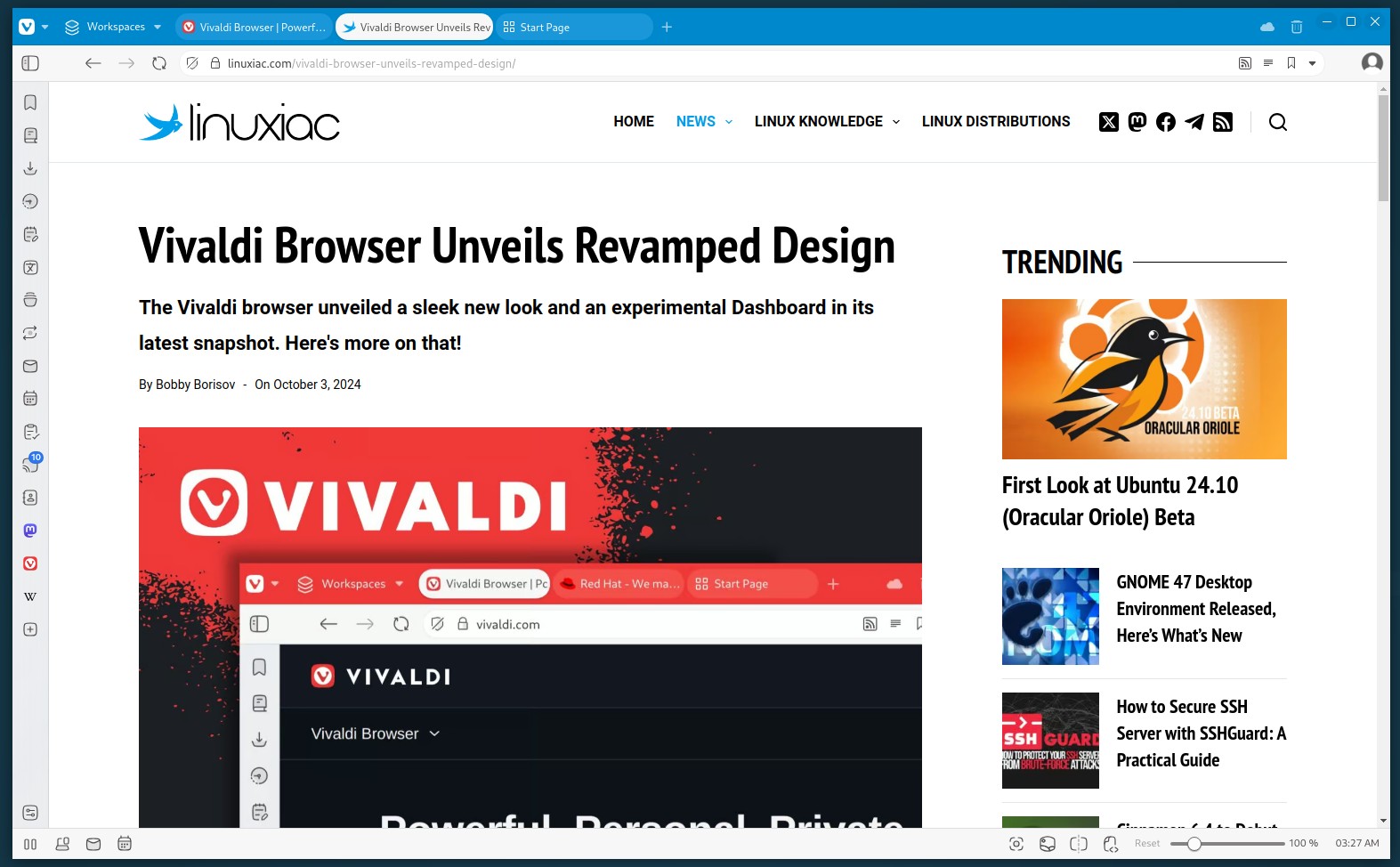The width and height of the screenshot is (1400, 867).
Task: Switch to the Start Page tab
Action: pos(574,27)
